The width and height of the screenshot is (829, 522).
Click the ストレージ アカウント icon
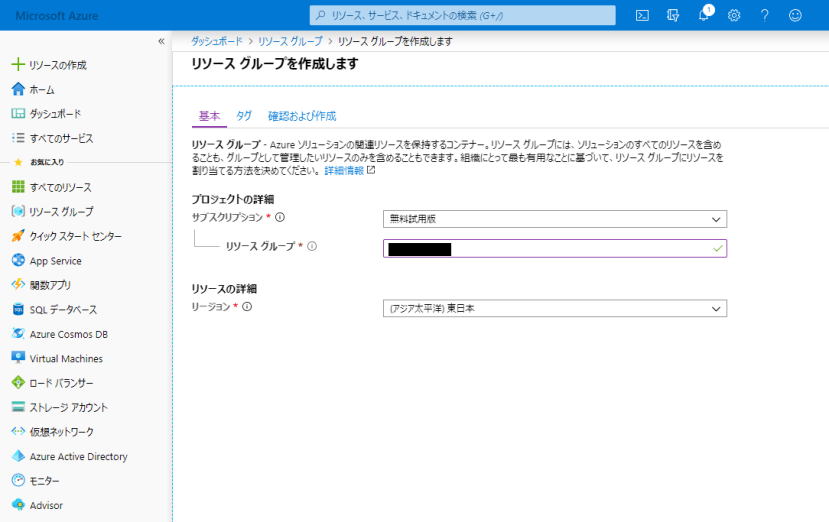[x=18, y=407]
